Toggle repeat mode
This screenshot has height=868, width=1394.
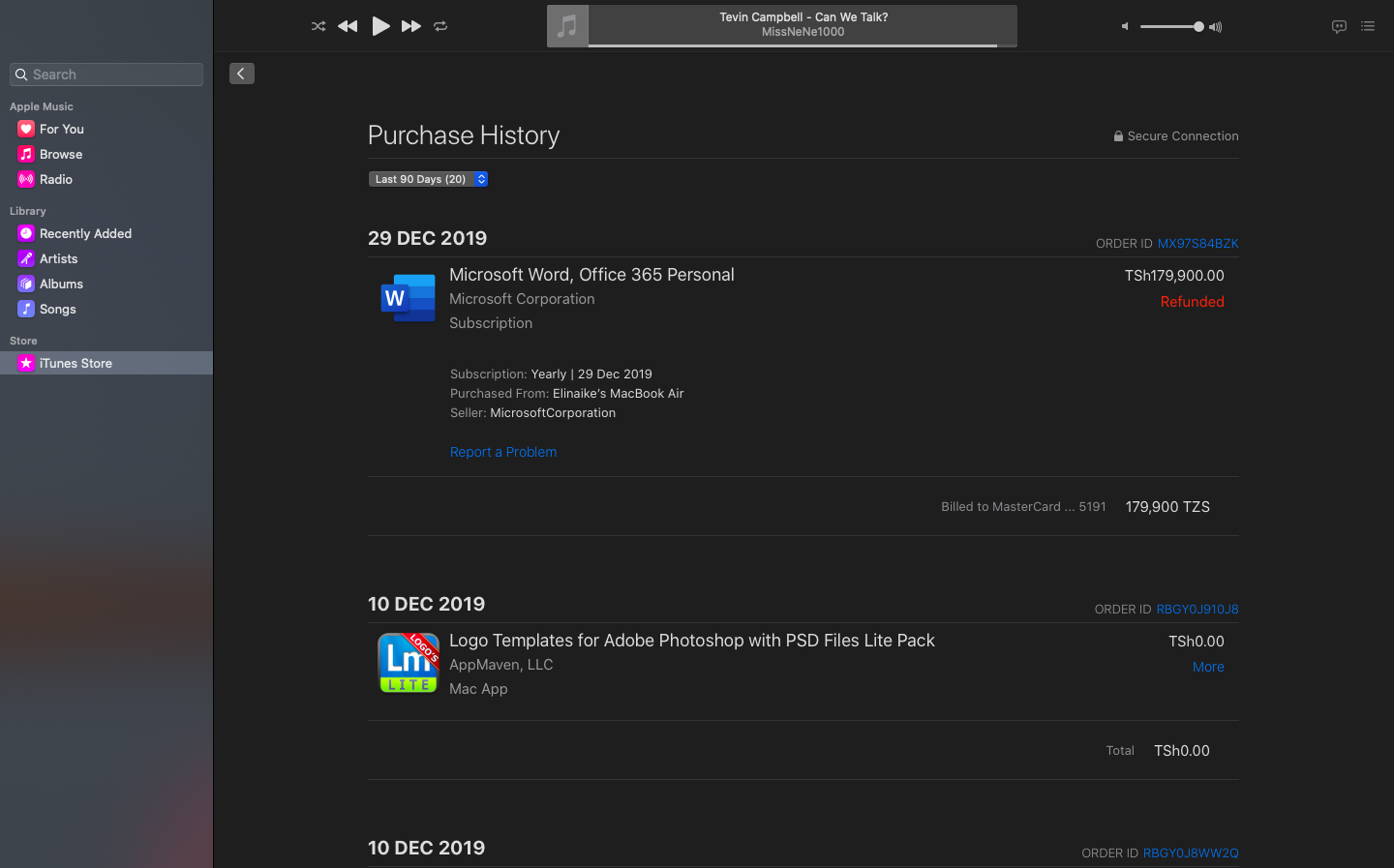click(440, 26)
